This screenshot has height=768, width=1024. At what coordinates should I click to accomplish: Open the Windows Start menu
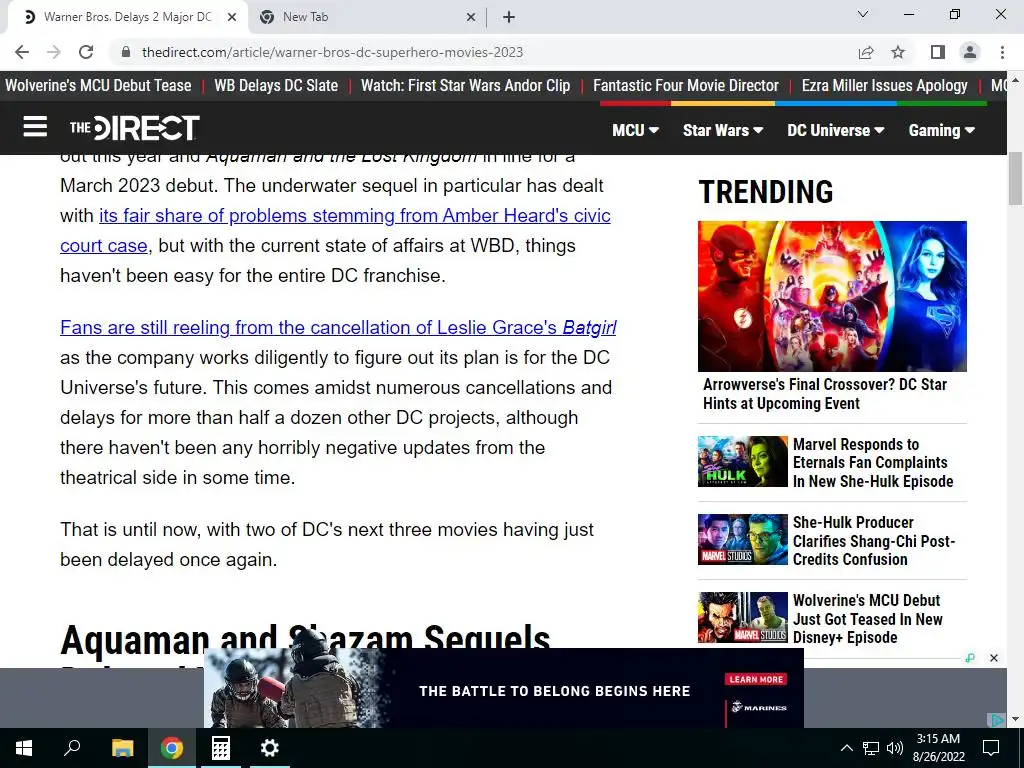pos(24,748)
